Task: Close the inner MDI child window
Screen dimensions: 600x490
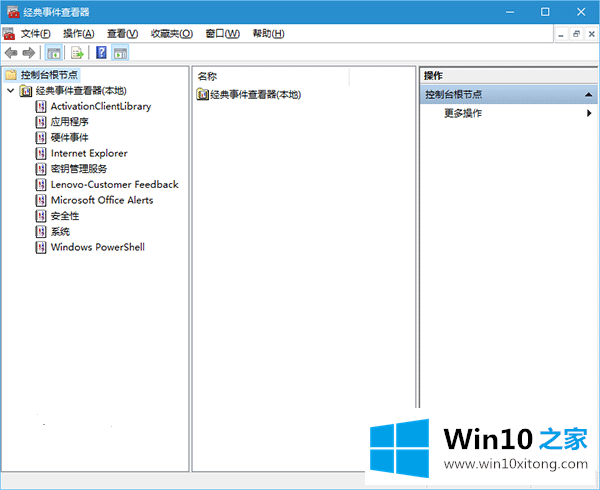Action: coord(591,34)
